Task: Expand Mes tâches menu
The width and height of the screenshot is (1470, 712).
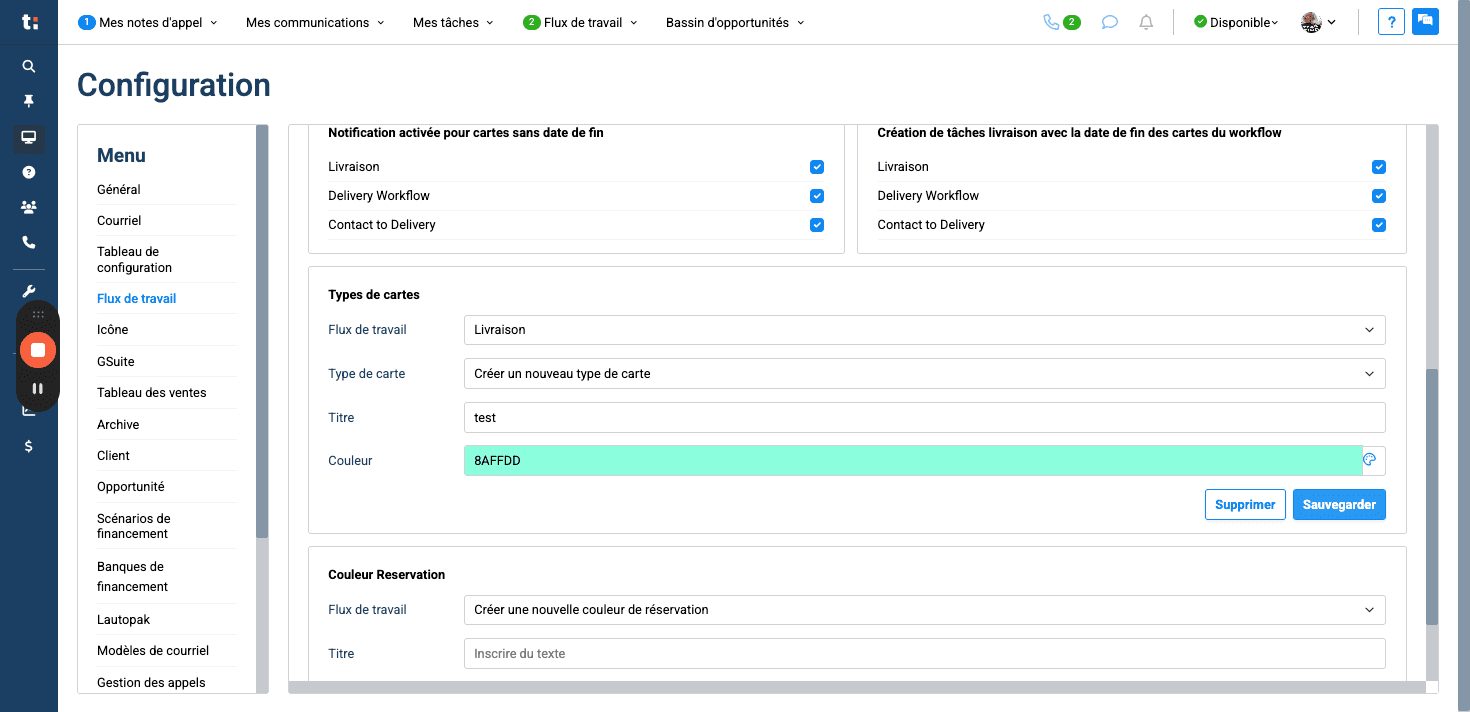Action: [x=453, y=22]
